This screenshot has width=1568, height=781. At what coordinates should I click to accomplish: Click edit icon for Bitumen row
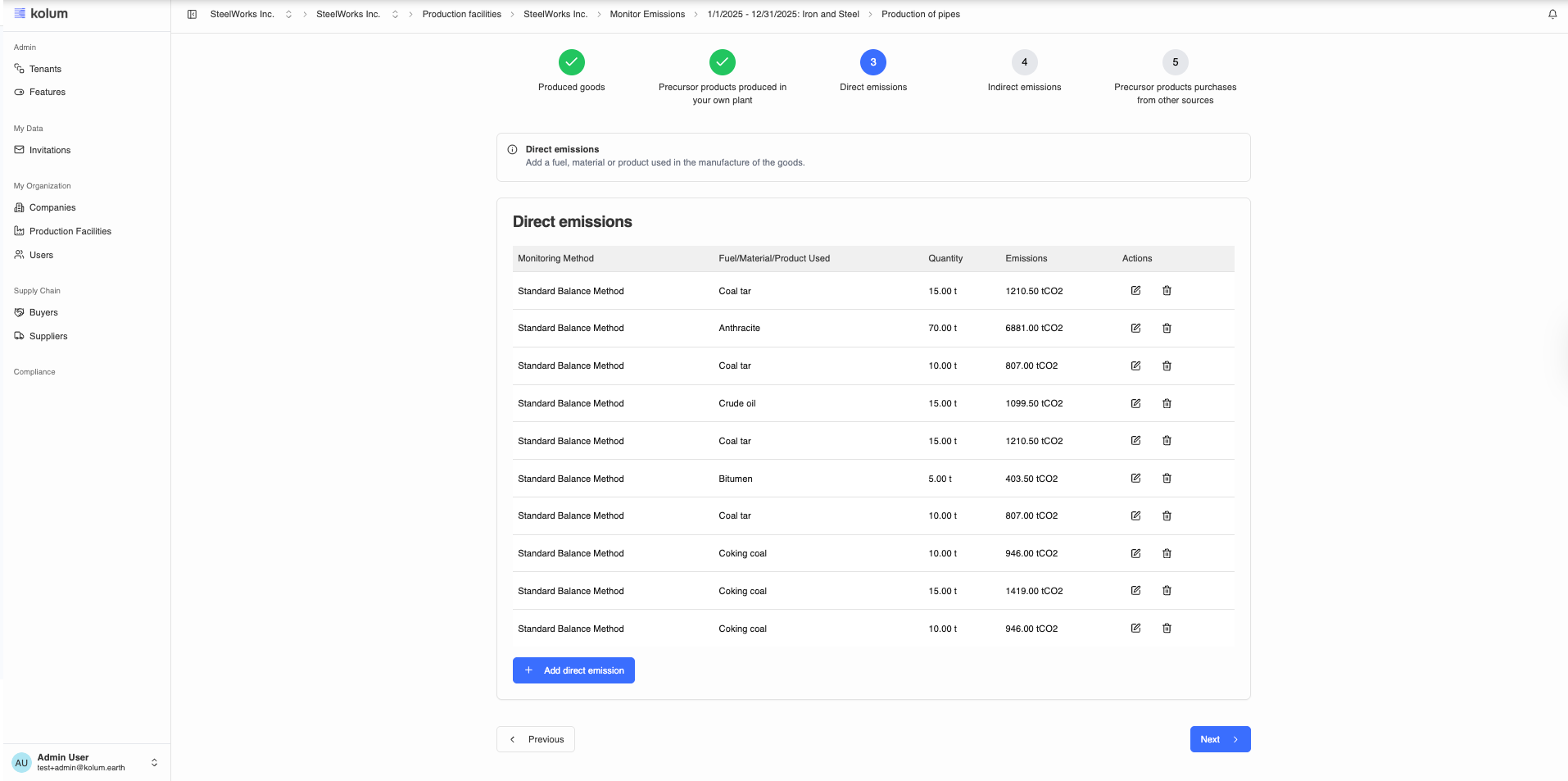click(1135, 479)
